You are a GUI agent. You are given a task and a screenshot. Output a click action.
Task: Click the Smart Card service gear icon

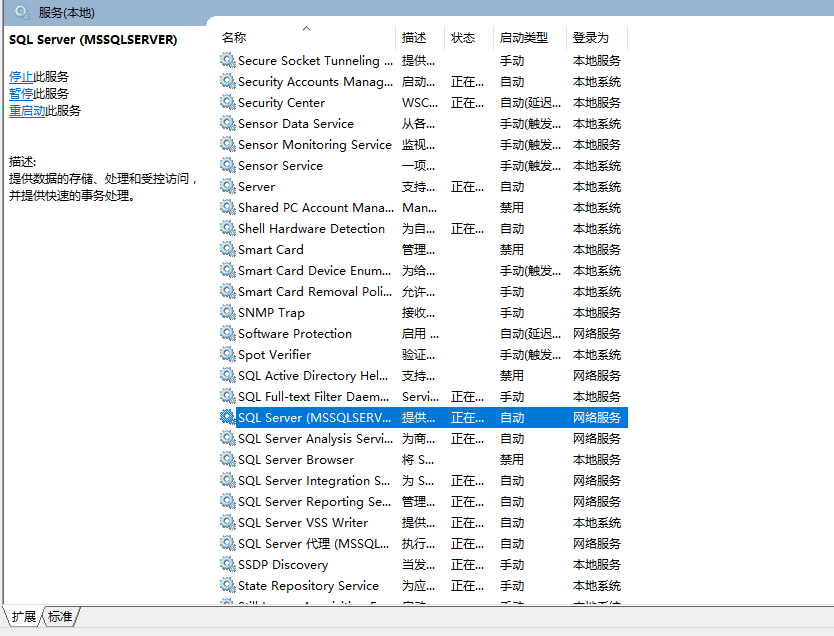[228, 249]
